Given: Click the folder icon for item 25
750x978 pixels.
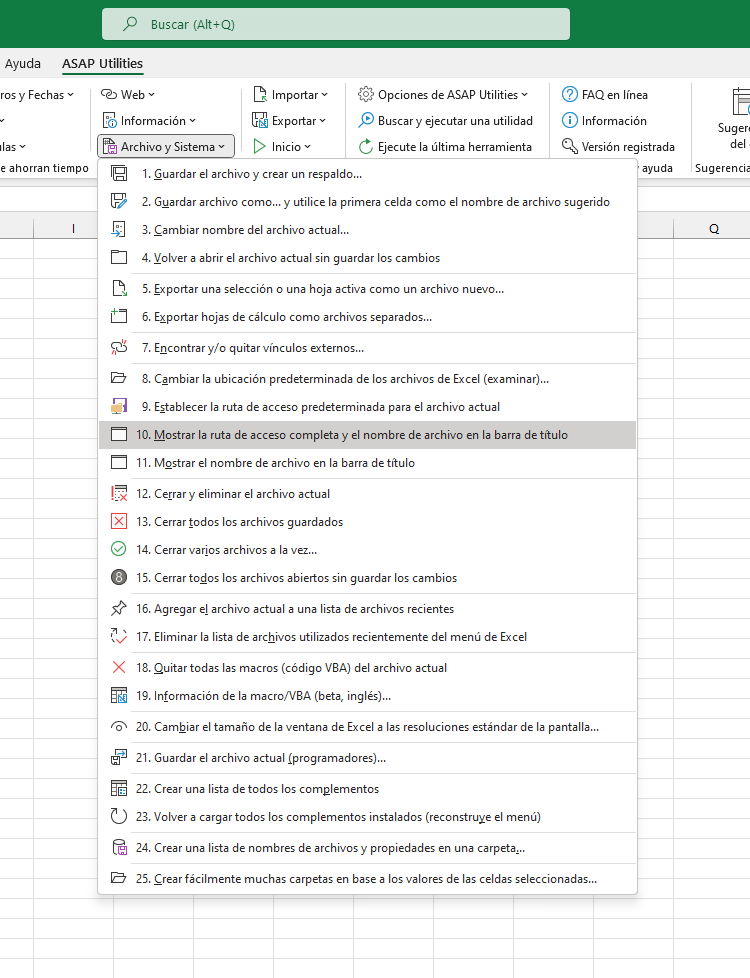Looking at the screenshot, I should [x=119, y=878].
